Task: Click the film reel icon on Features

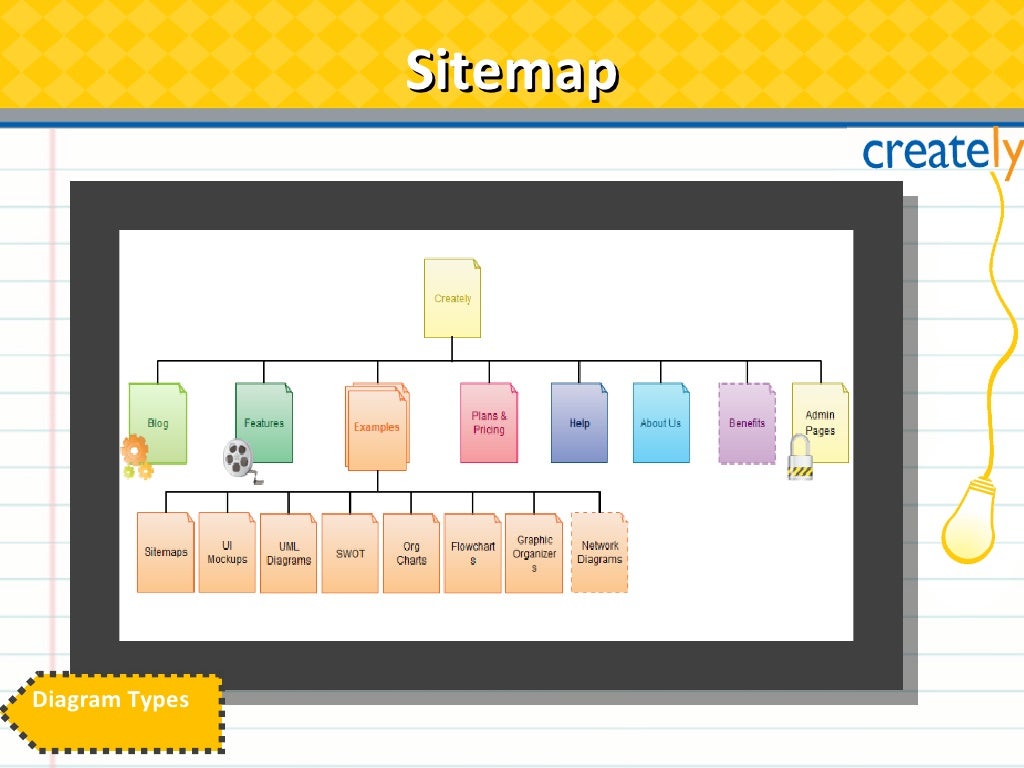Action: click(x=242, y=461)
